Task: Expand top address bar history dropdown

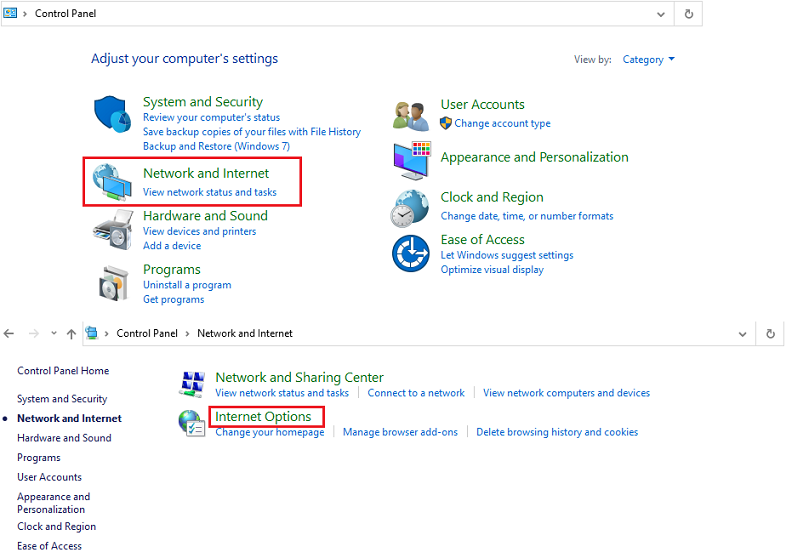Action: (x=661, y=15)
